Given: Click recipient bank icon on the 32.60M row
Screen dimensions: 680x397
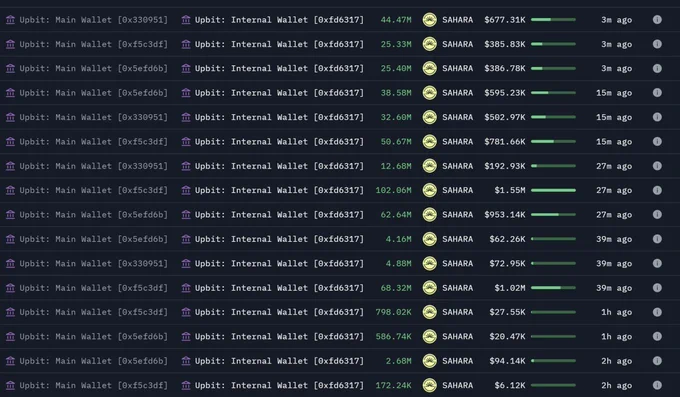Looking at the screenshot, I should pyautogui.click(x=186, y=117).
